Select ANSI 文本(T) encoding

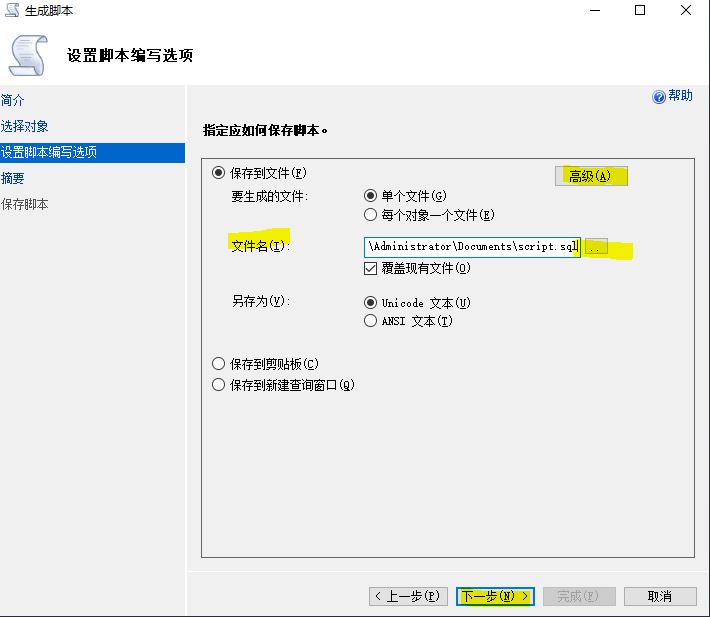[370, 321]
